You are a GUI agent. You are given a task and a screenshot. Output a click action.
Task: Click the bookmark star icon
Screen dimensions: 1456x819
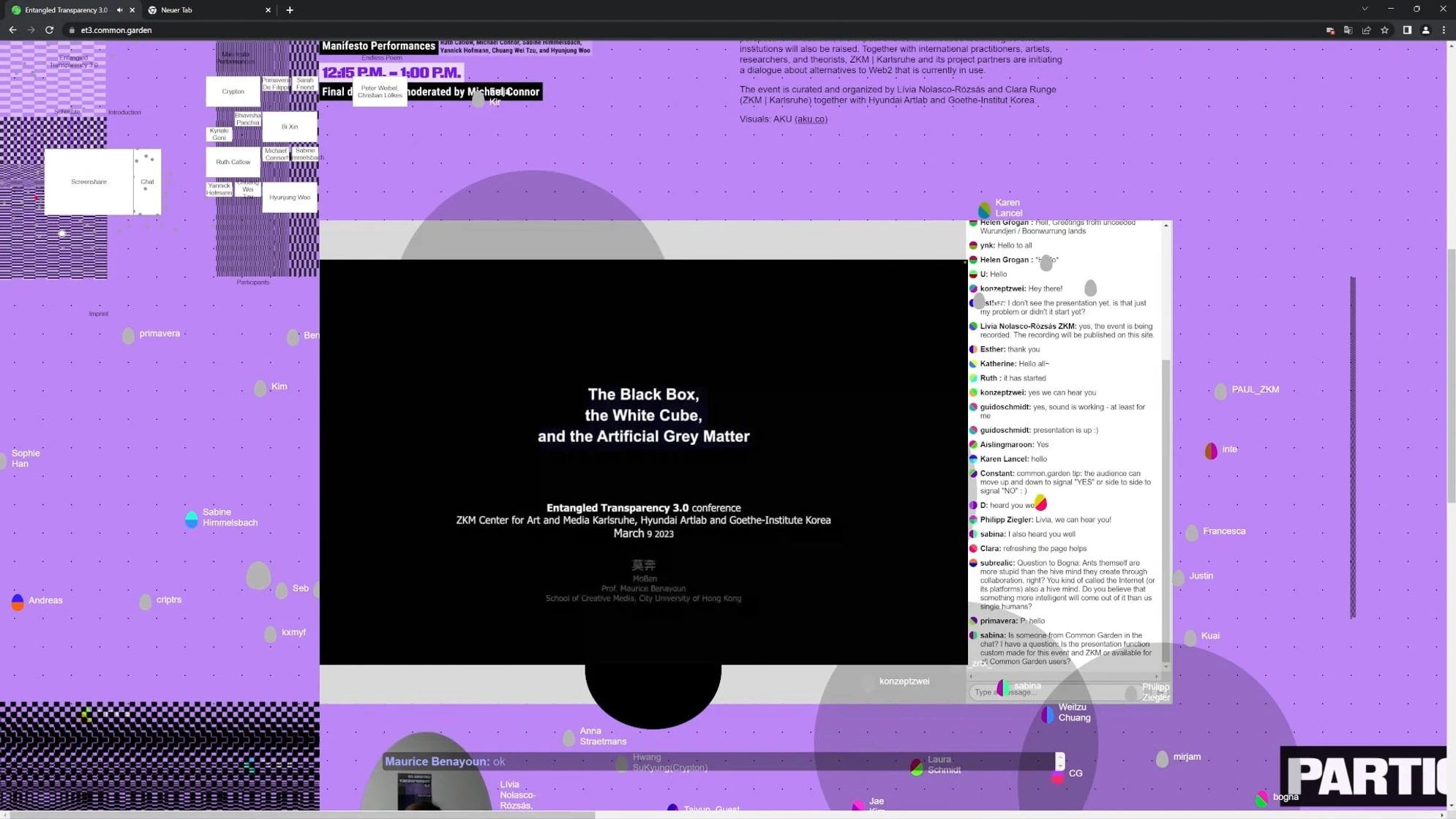pyautogui.click(x=1384, y=30)
